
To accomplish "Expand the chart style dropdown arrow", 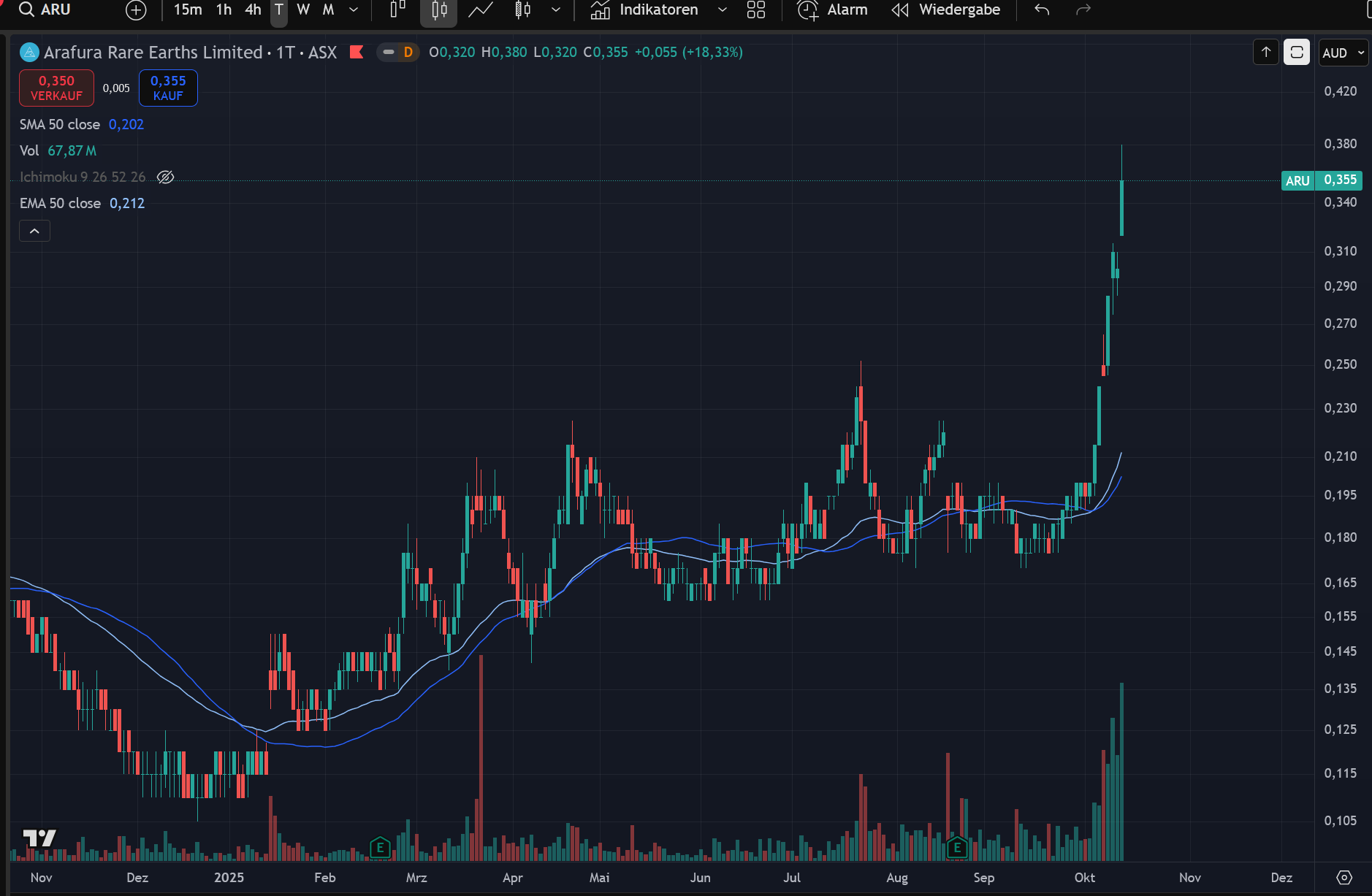I will coord(556,9).
